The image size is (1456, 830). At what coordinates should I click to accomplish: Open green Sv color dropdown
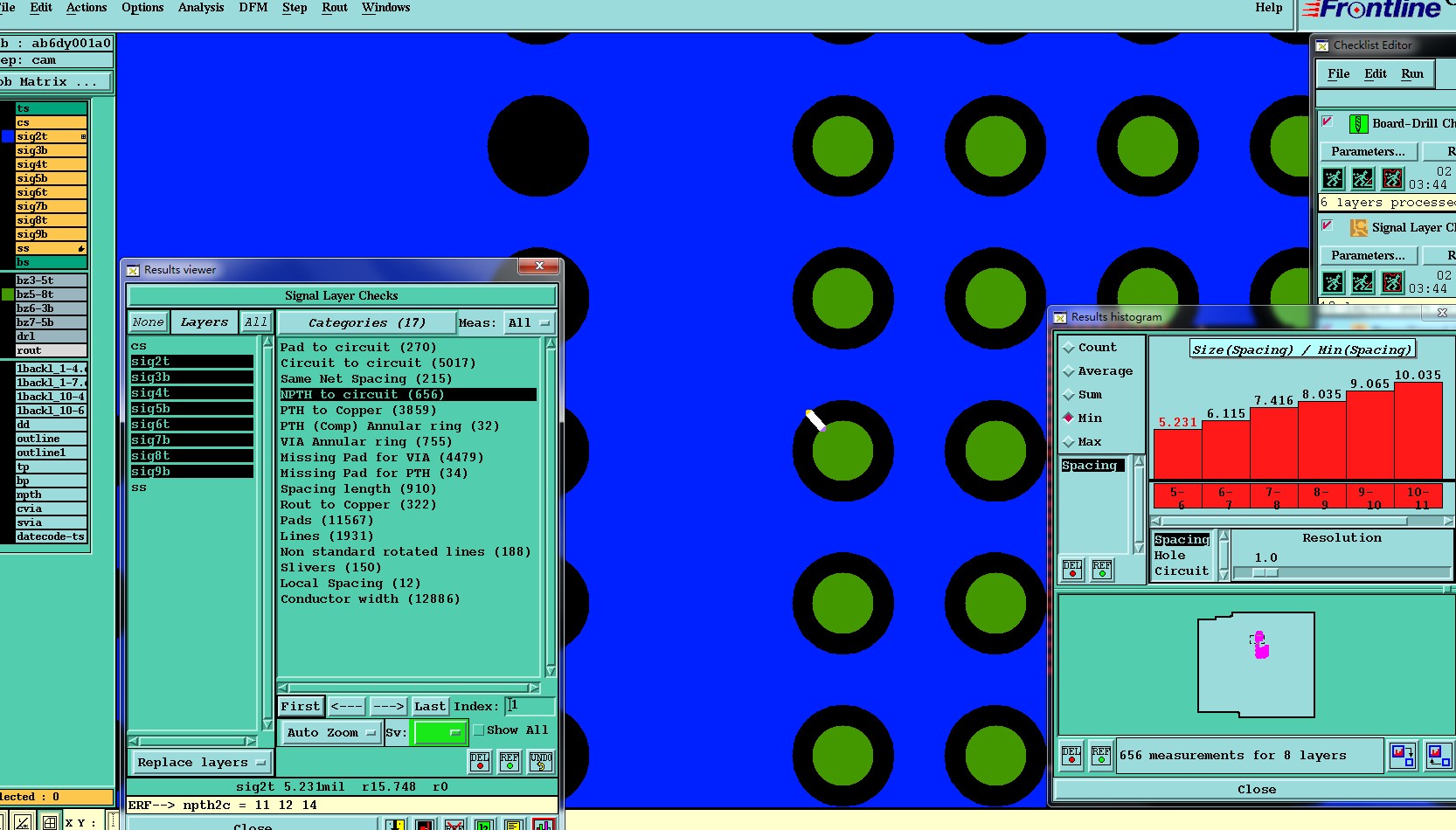pyautogui.click(x=440, y=733)
